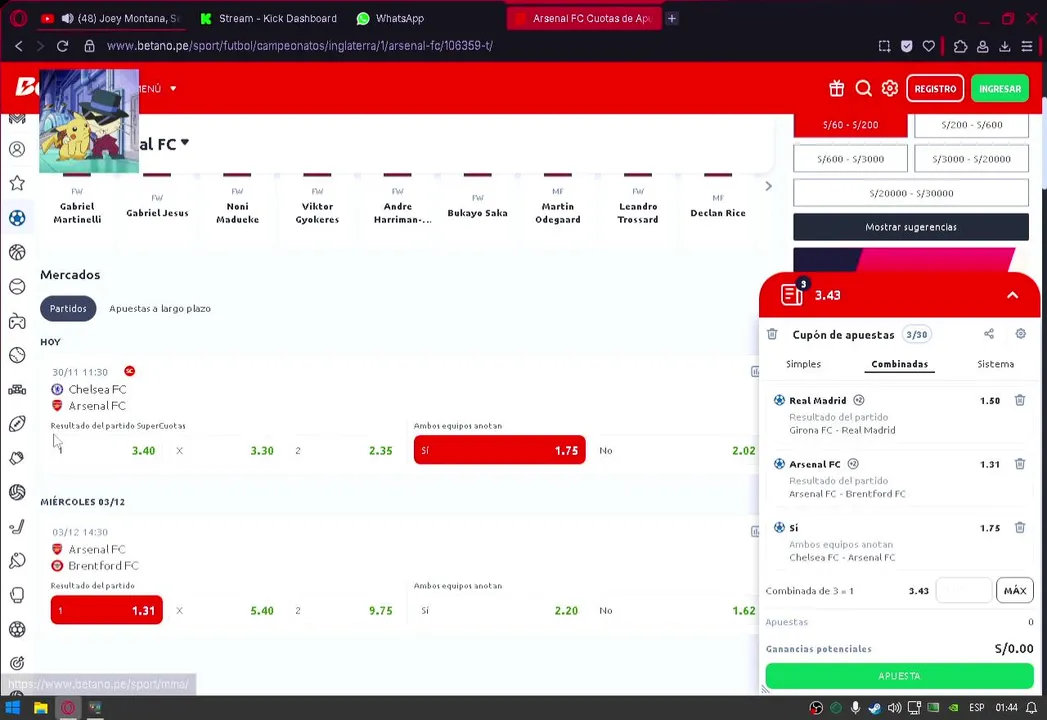The height and width of the screenshot is (720, 1047).
Task: Click the REGISTRO button
Action: 935,88
